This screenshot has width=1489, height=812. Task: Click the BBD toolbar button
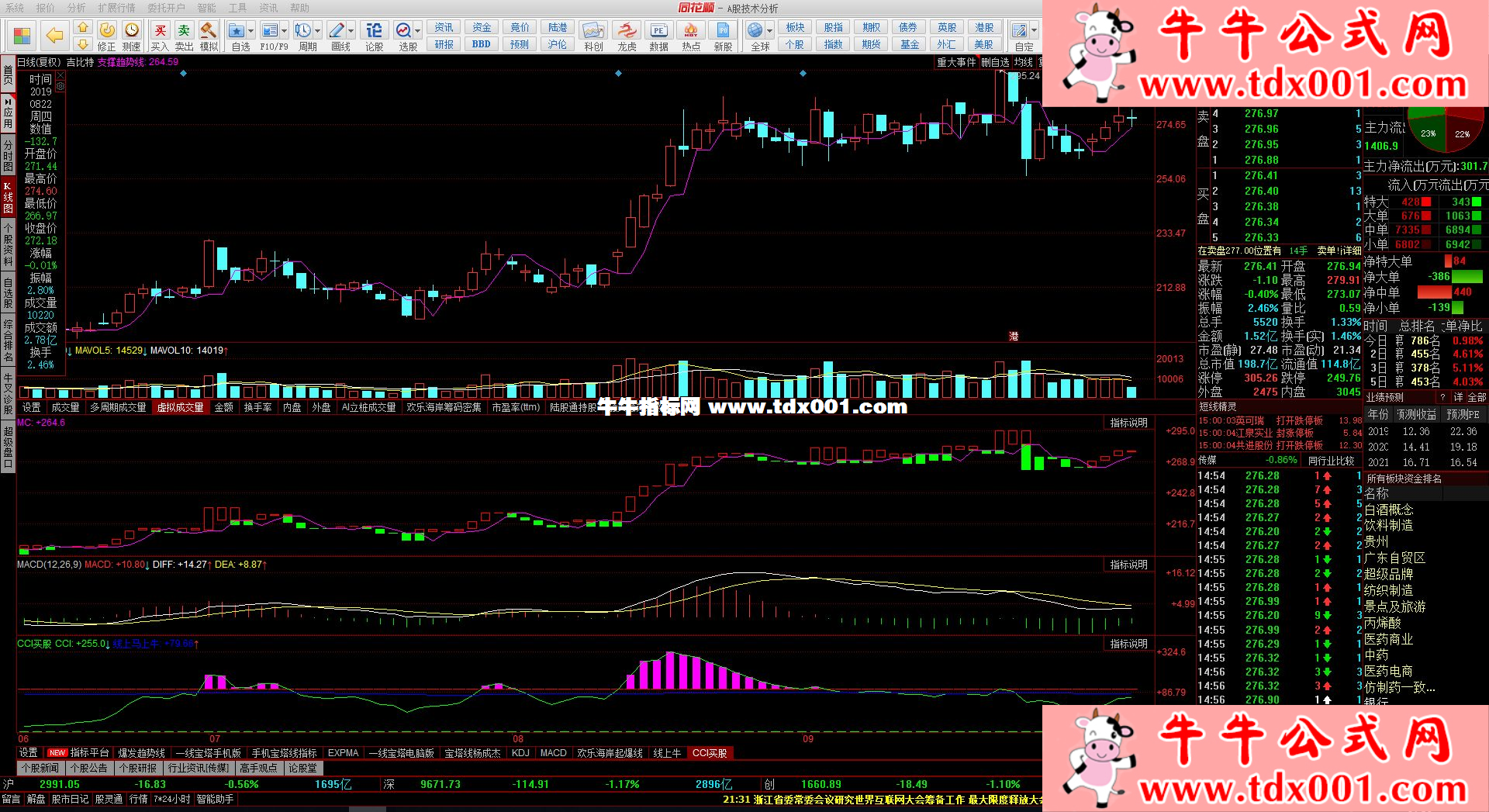click(x=481, y=44)
